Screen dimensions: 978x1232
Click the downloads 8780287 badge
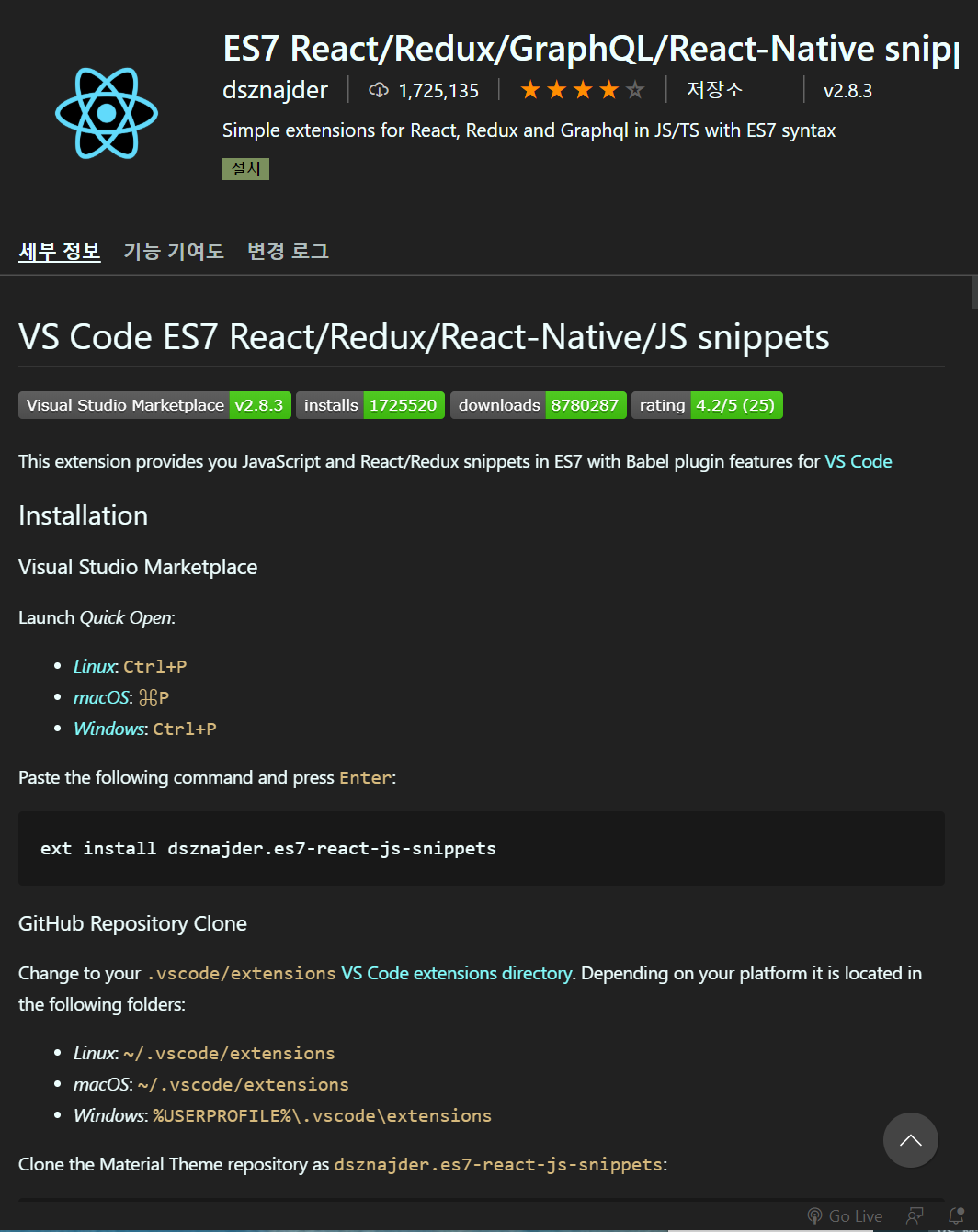coord(539,405)
